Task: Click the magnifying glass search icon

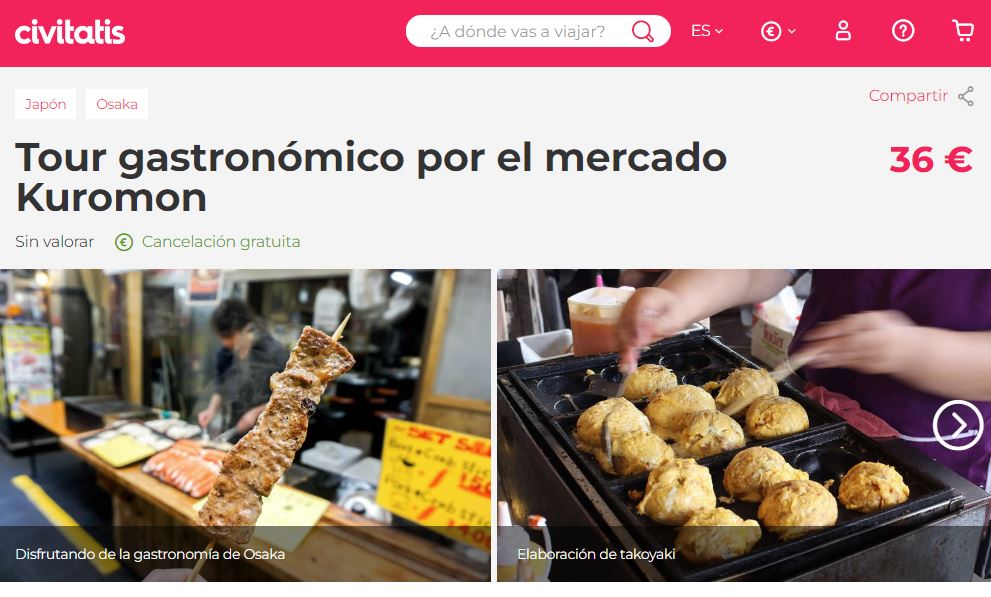Action: tap(643, 31)
